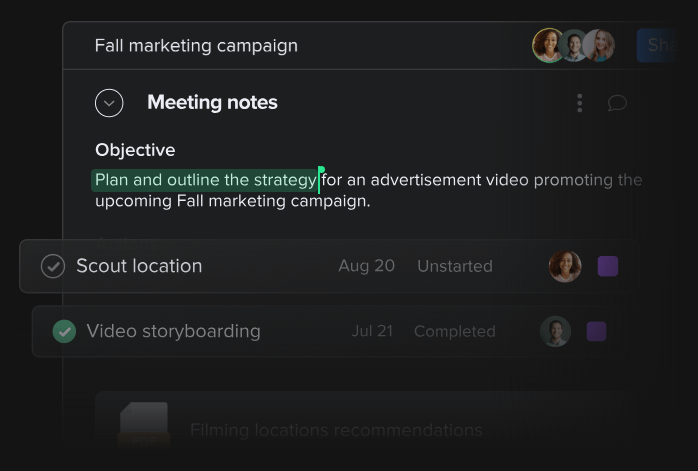
Task: Click the Fall marketing campaign title
Action: [x=196, y=46]
